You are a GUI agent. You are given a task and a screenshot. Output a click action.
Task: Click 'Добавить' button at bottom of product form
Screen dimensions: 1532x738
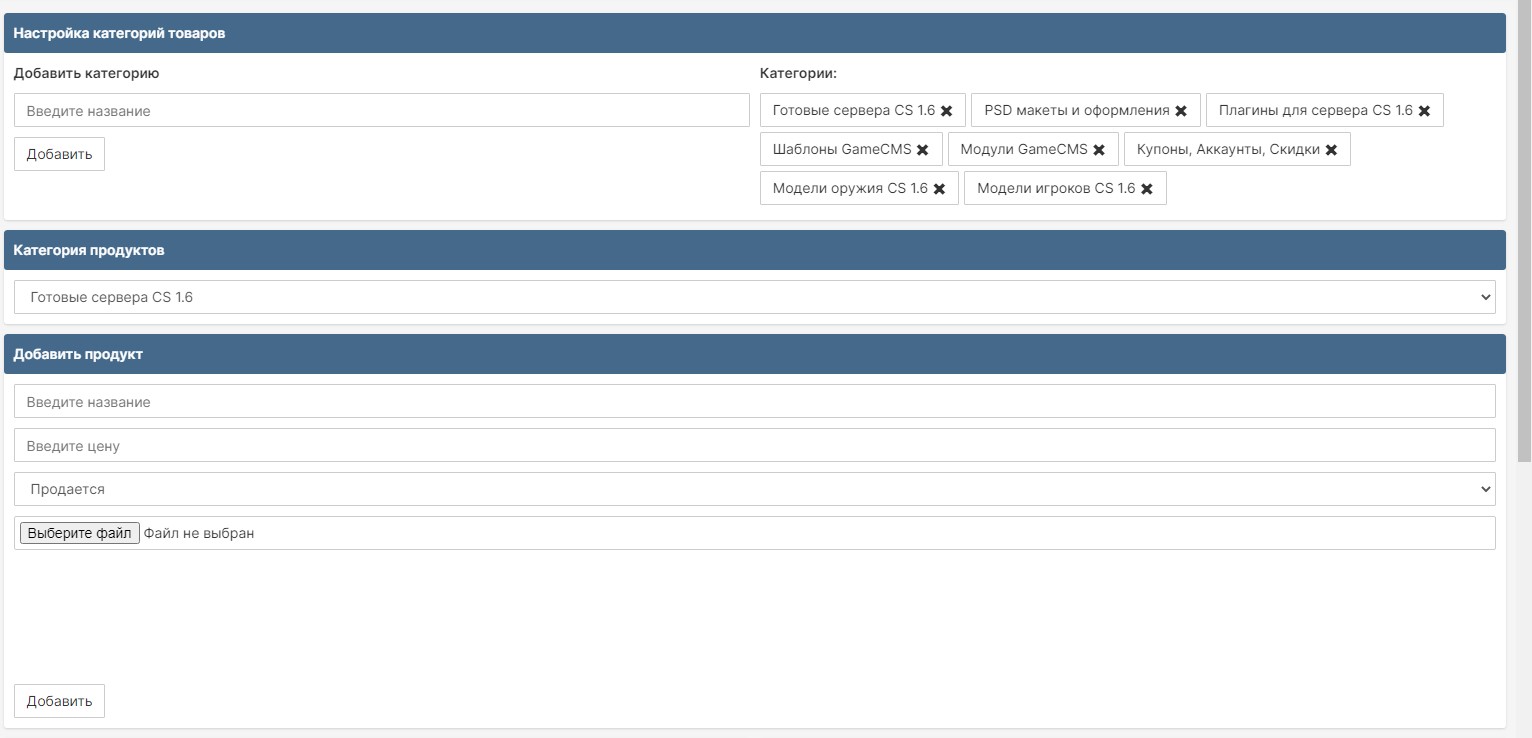click(59, 701)
